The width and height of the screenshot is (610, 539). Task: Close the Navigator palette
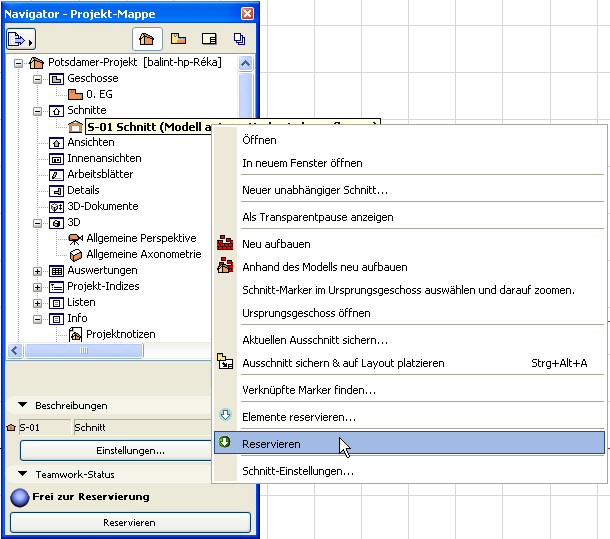(247, 14)
